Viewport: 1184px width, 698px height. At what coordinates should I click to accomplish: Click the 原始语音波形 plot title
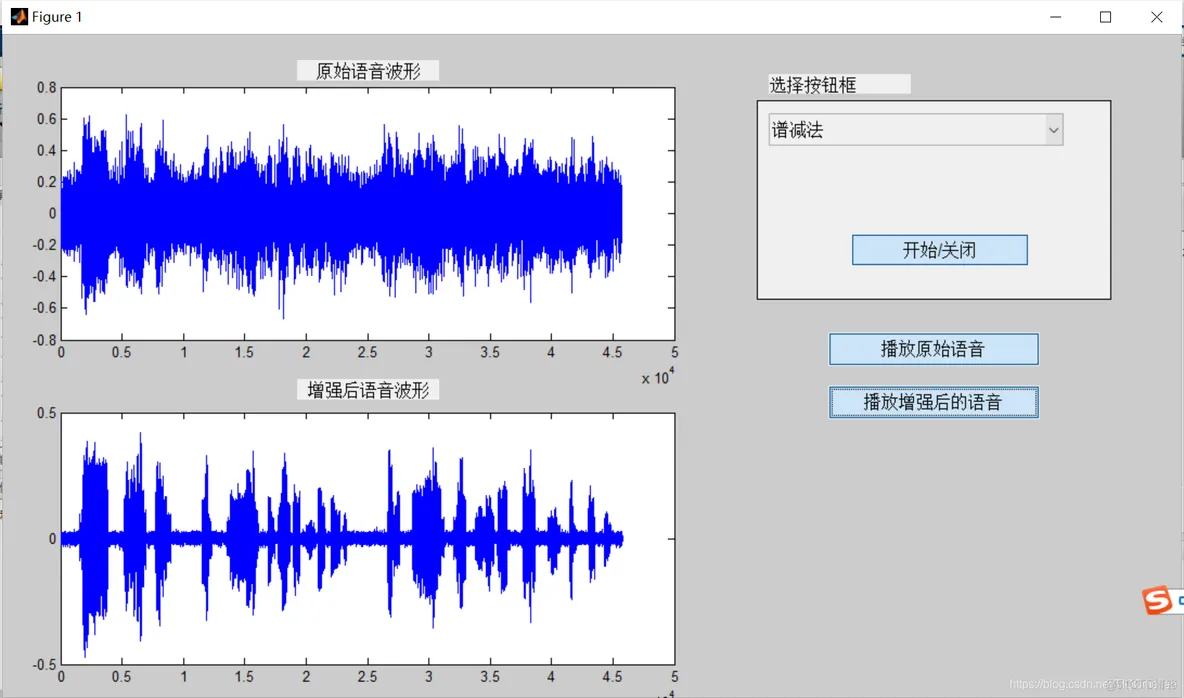(367, 70)
